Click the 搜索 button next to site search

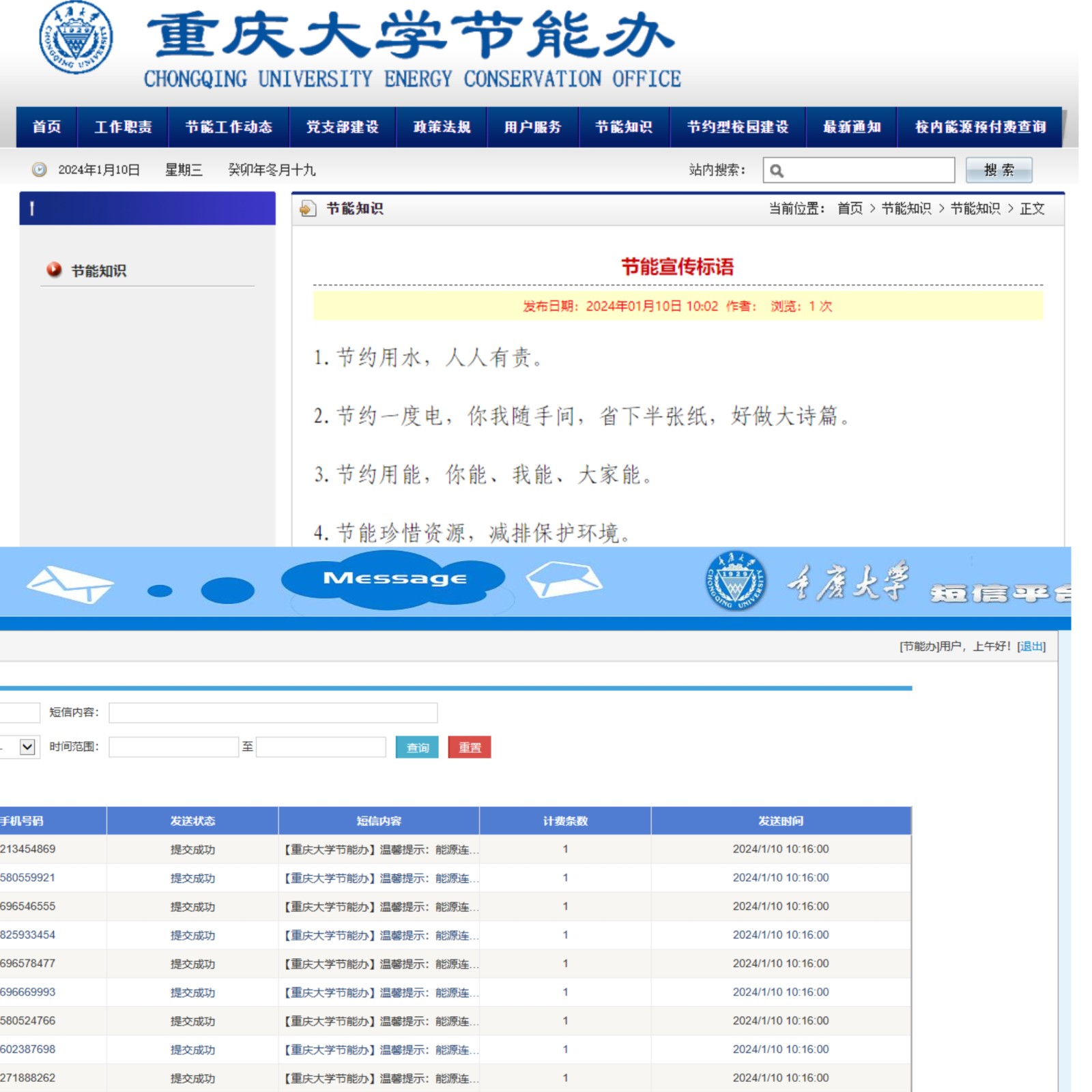pos(998,170)
